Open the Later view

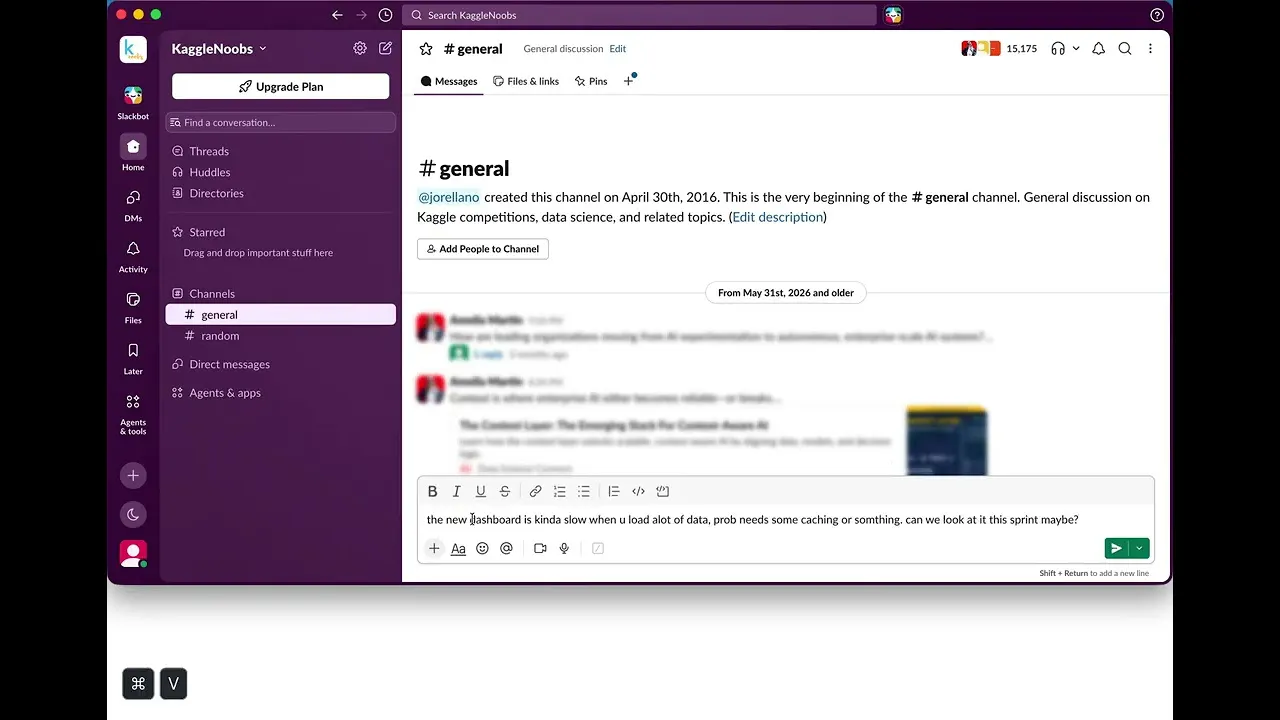click(133, 357)
